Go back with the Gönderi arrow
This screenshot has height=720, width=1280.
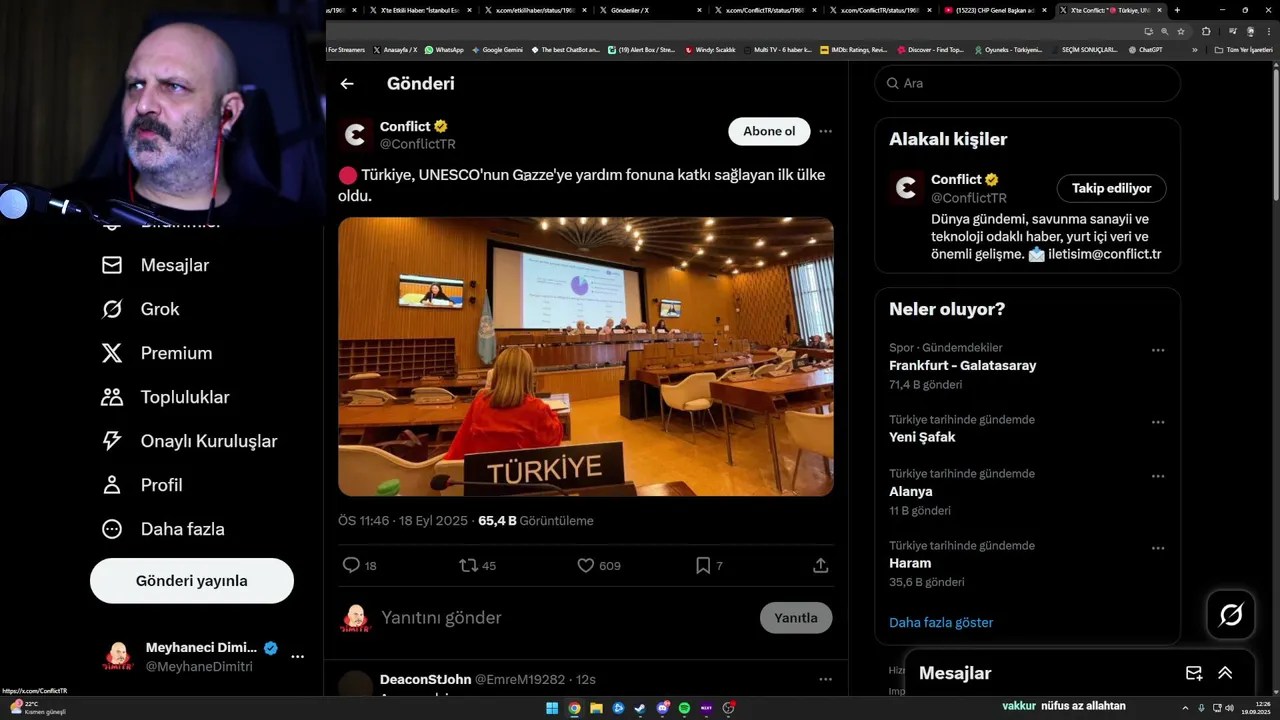tap(347, 84)
